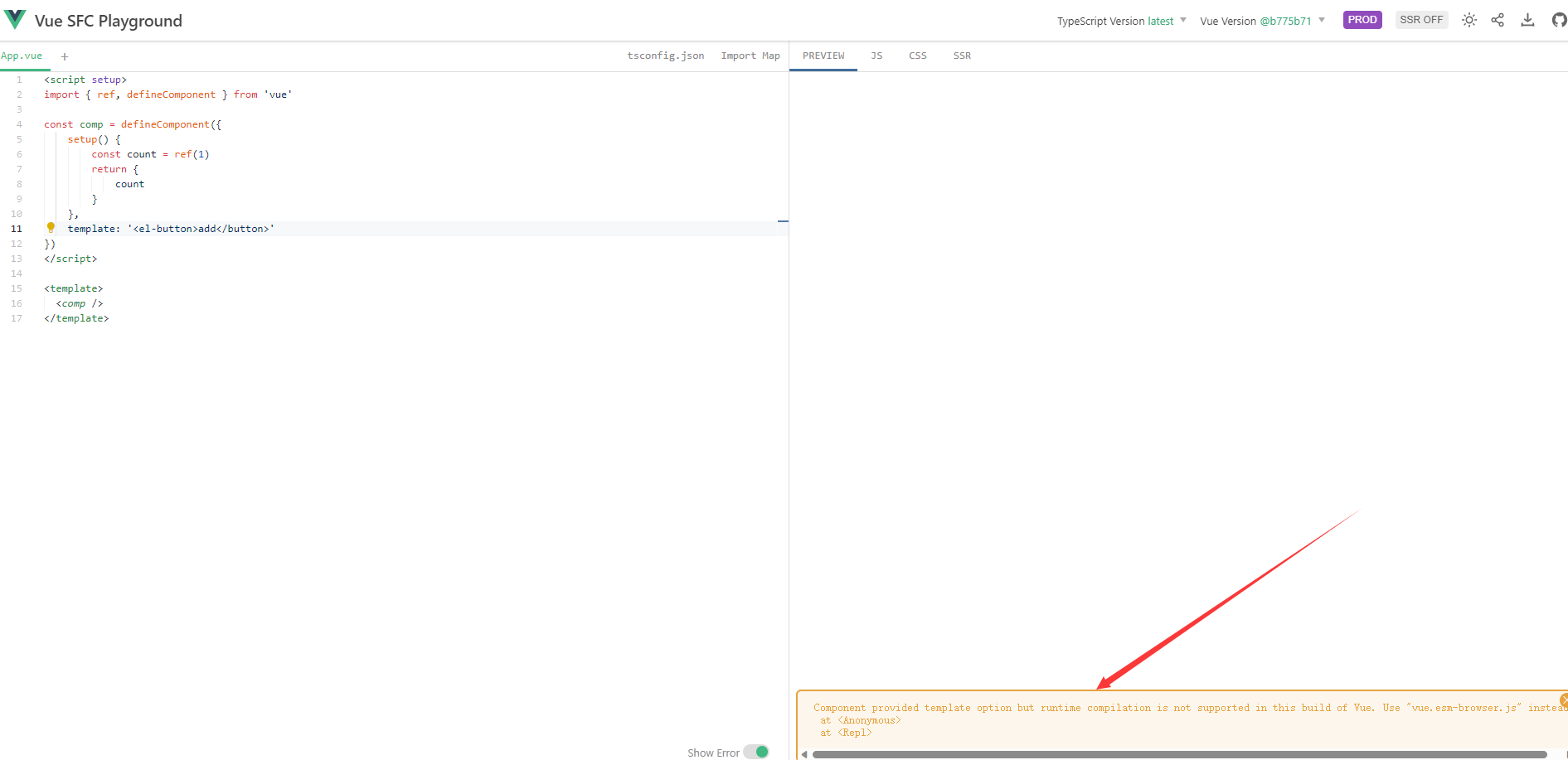
Task: Toggle the Show Error switch
Action: (755, 752)
